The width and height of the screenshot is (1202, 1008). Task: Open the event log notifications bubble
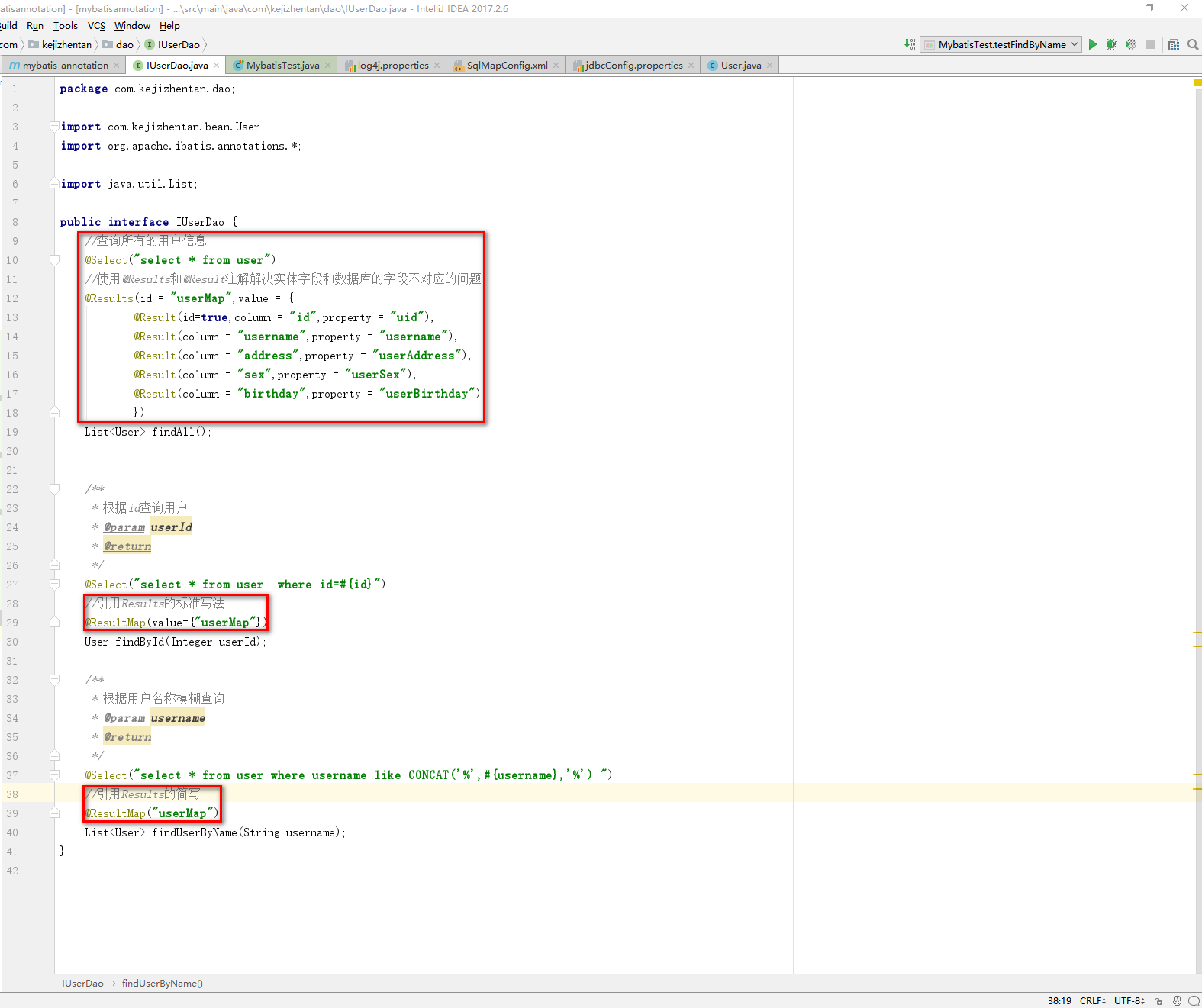point(1194,1001)
